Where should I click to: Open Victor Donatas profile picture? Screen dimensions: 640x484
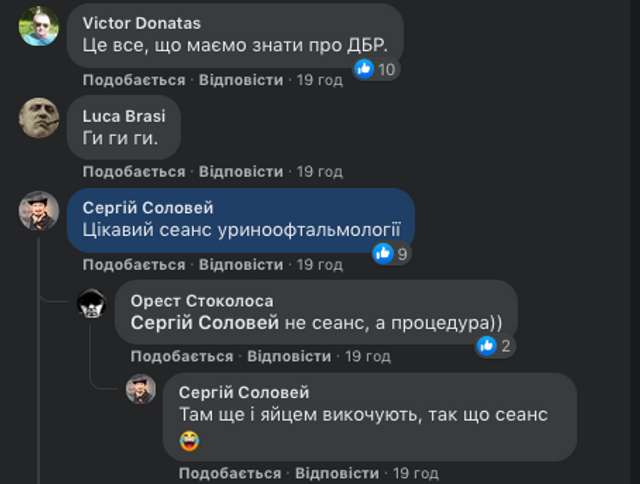39,26
